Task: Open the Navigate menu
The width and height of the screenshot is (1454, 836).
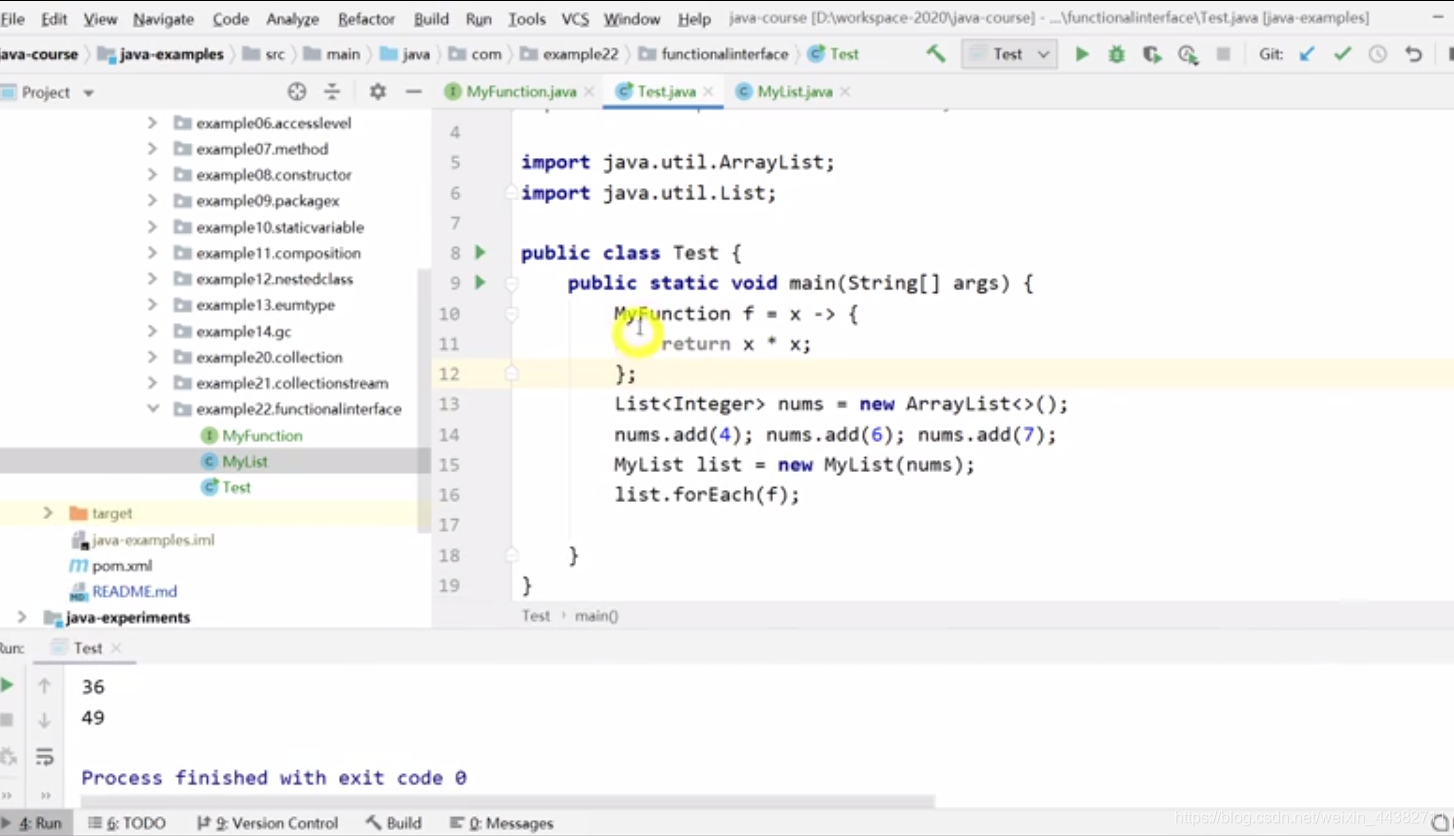Action: 163,19
